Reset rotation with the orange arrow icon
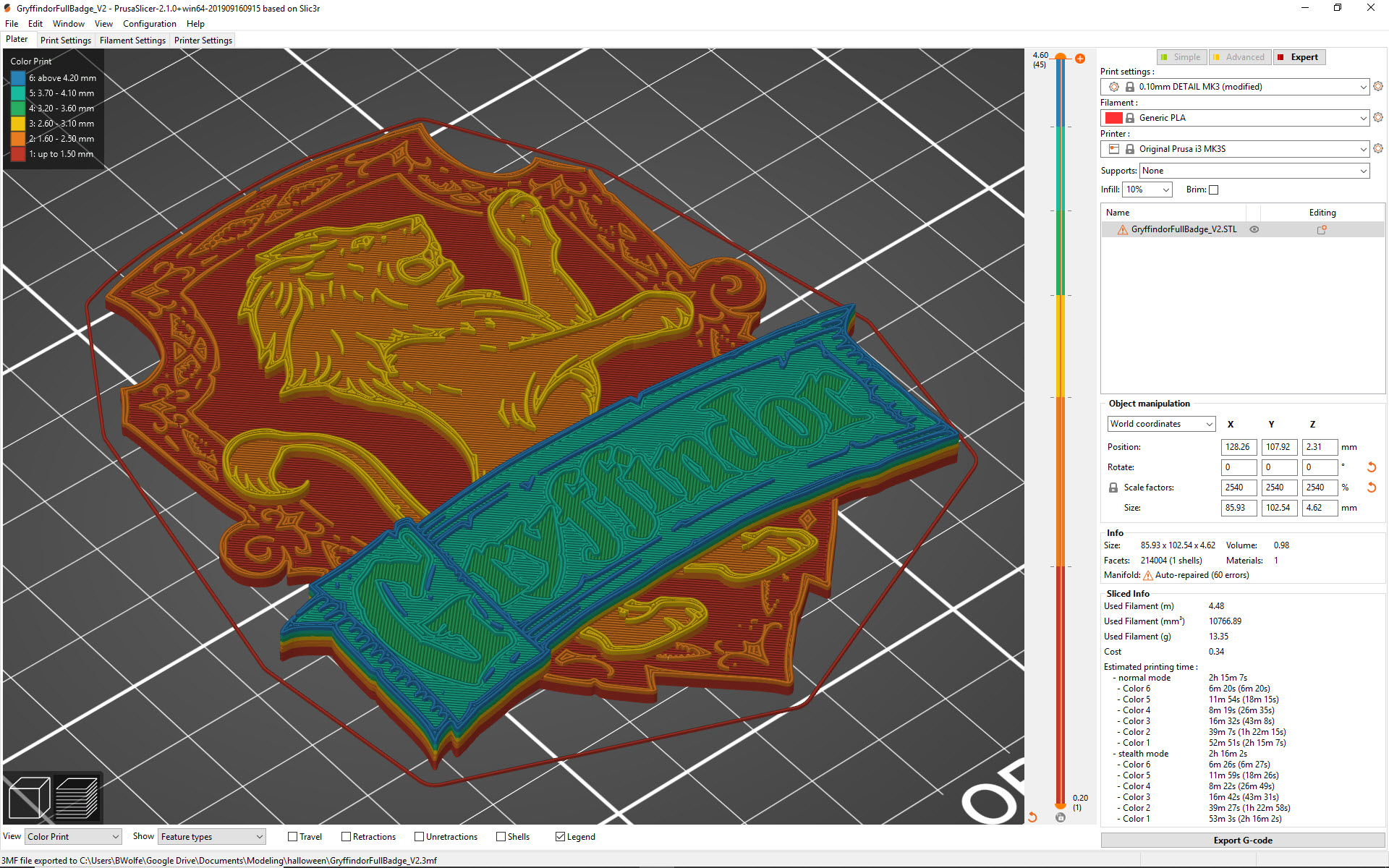Image resolution: width=1389 pixels, height=868 pixels. pyautogui.click(x=1371, y=467)
